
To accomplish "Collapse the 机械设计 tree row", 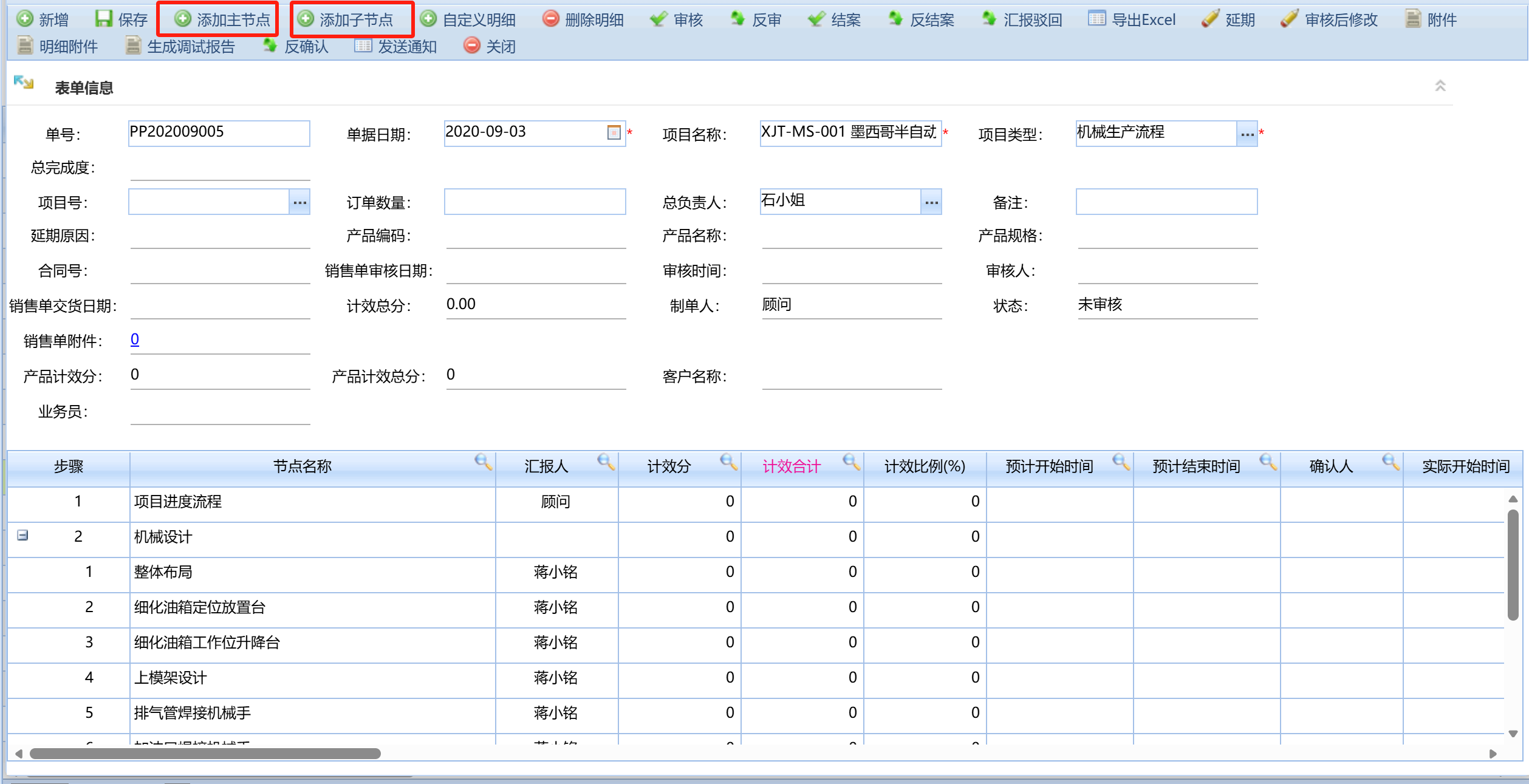I will (22, 536).
